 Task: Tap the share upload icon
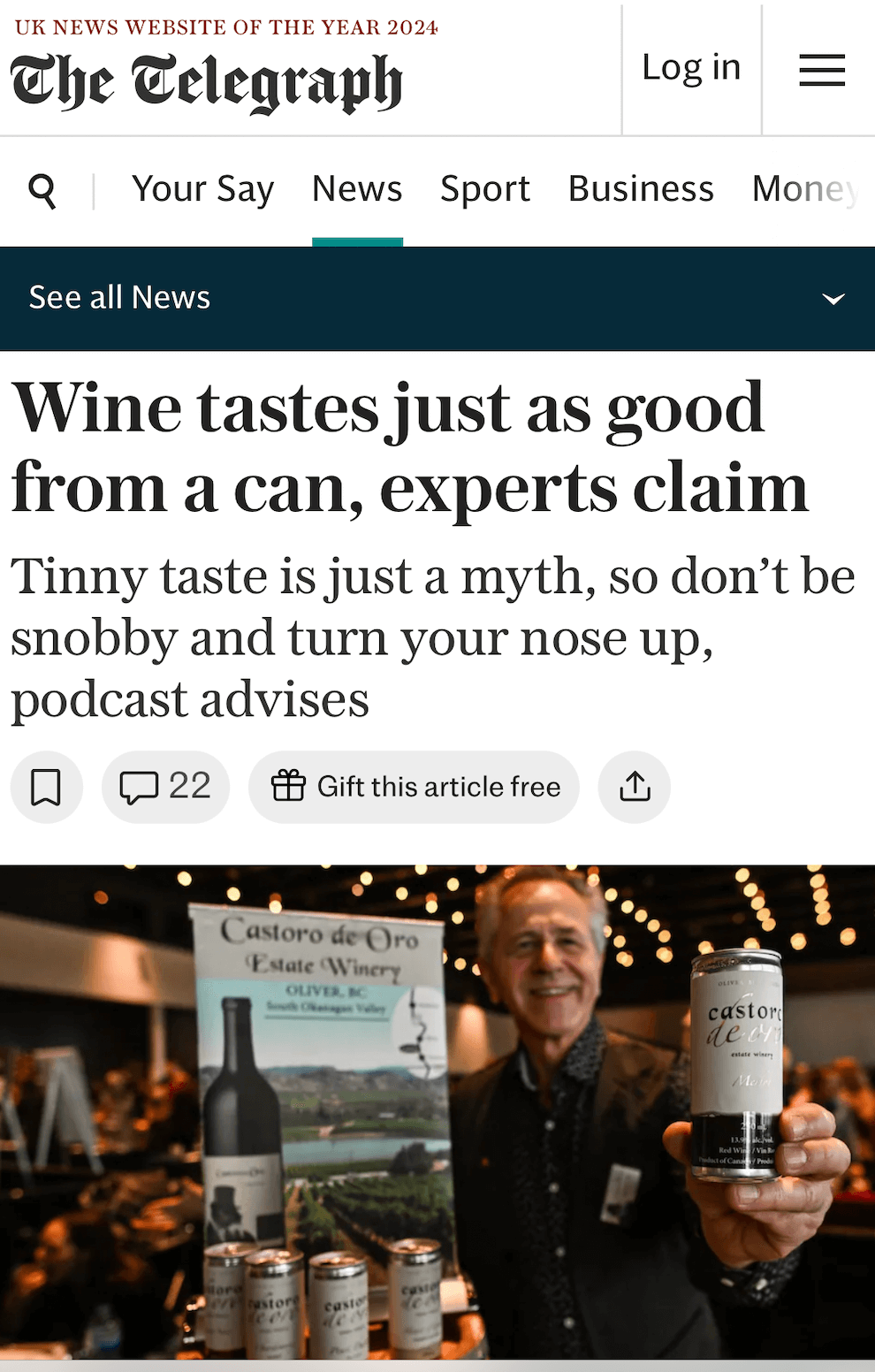pyautogui.click(x=635, y=787)
